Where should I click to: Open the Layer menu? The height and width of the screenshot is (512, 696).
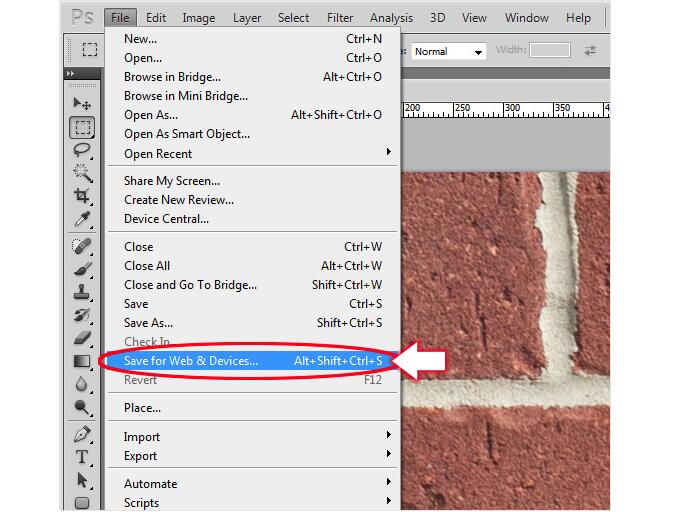(247, 18)
